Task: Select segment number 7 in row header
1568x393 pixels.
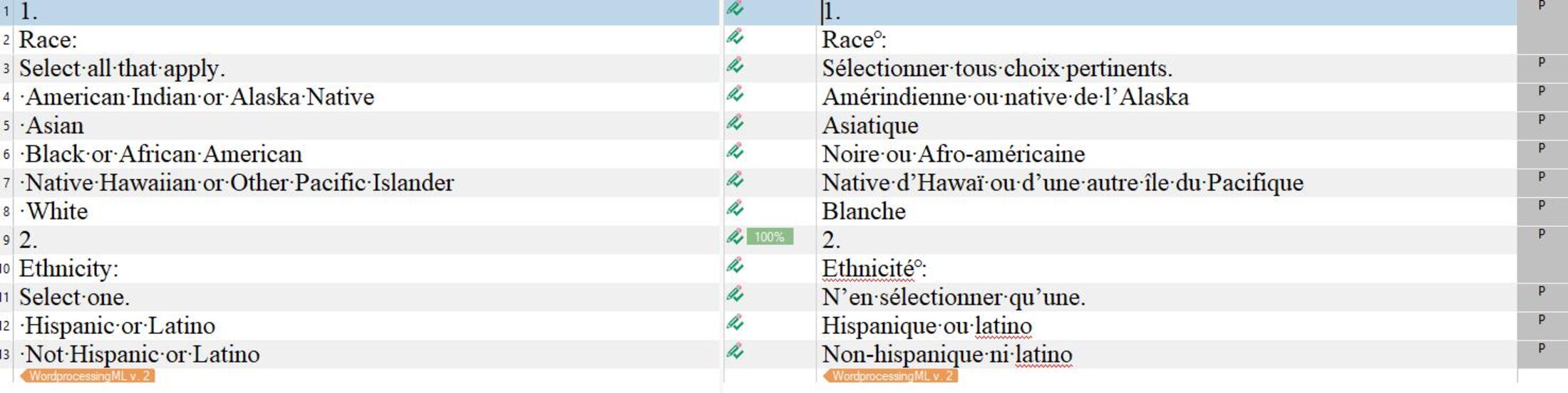Action: 6,183
